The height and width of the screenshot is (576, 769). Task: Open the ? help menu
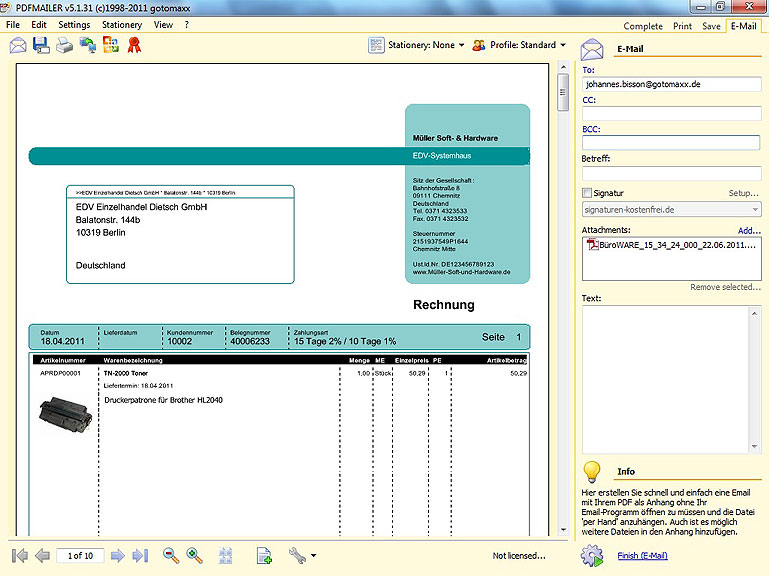tap(187, 25)
